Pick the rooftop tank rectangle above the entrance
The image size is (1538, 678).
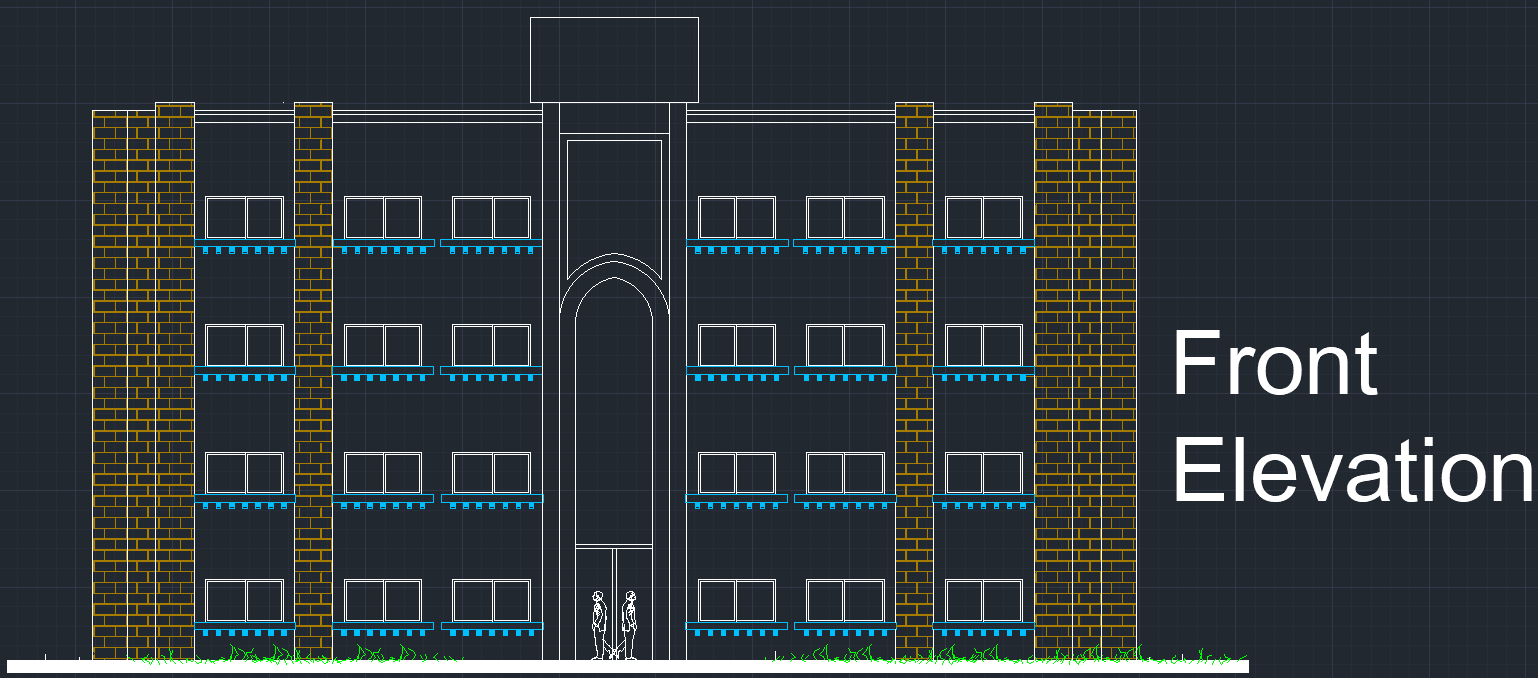coord(614,59)
